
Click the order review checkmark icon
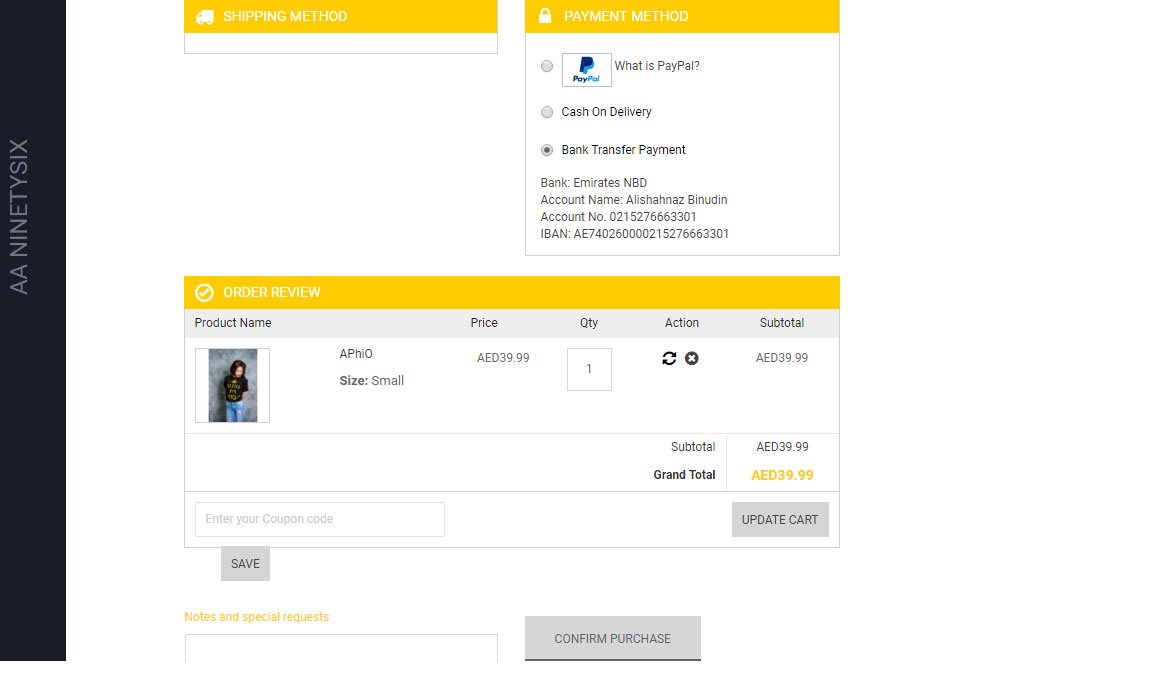point(204,292)
